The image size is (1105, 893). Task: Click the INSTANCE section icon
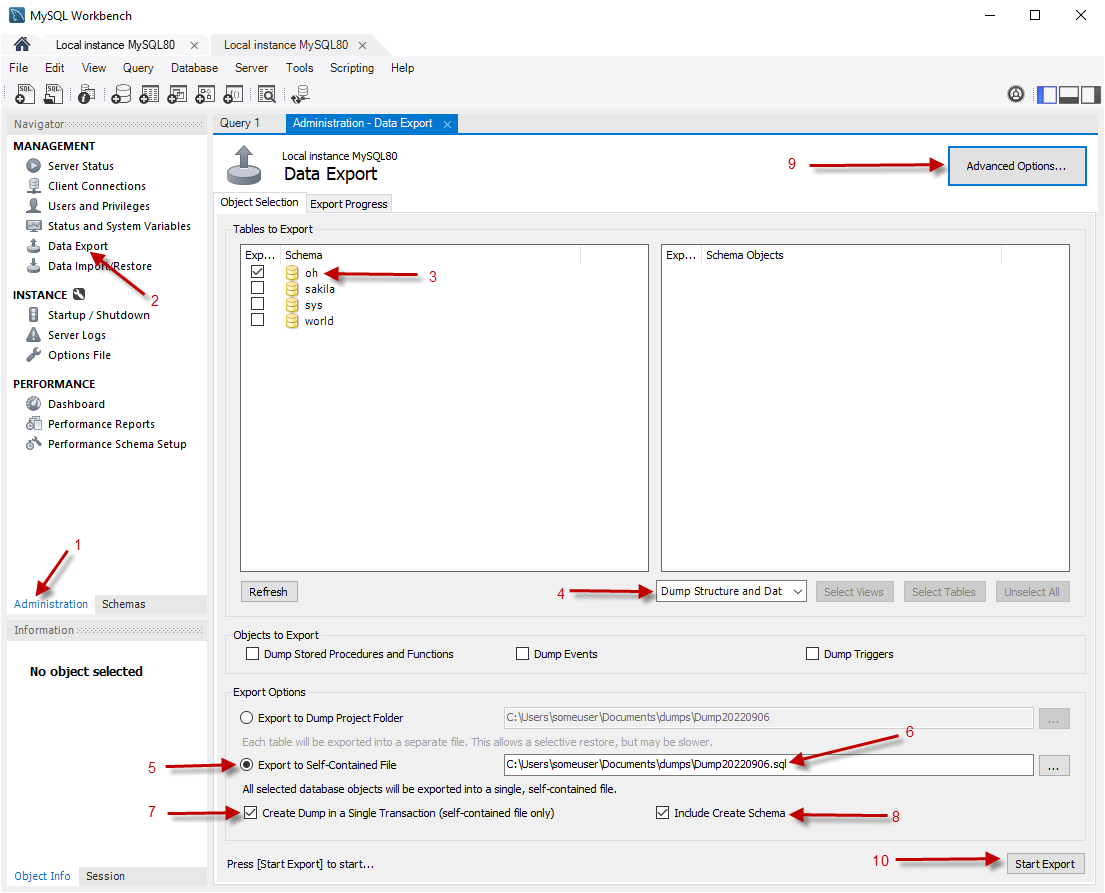click(x=79, y=295)
